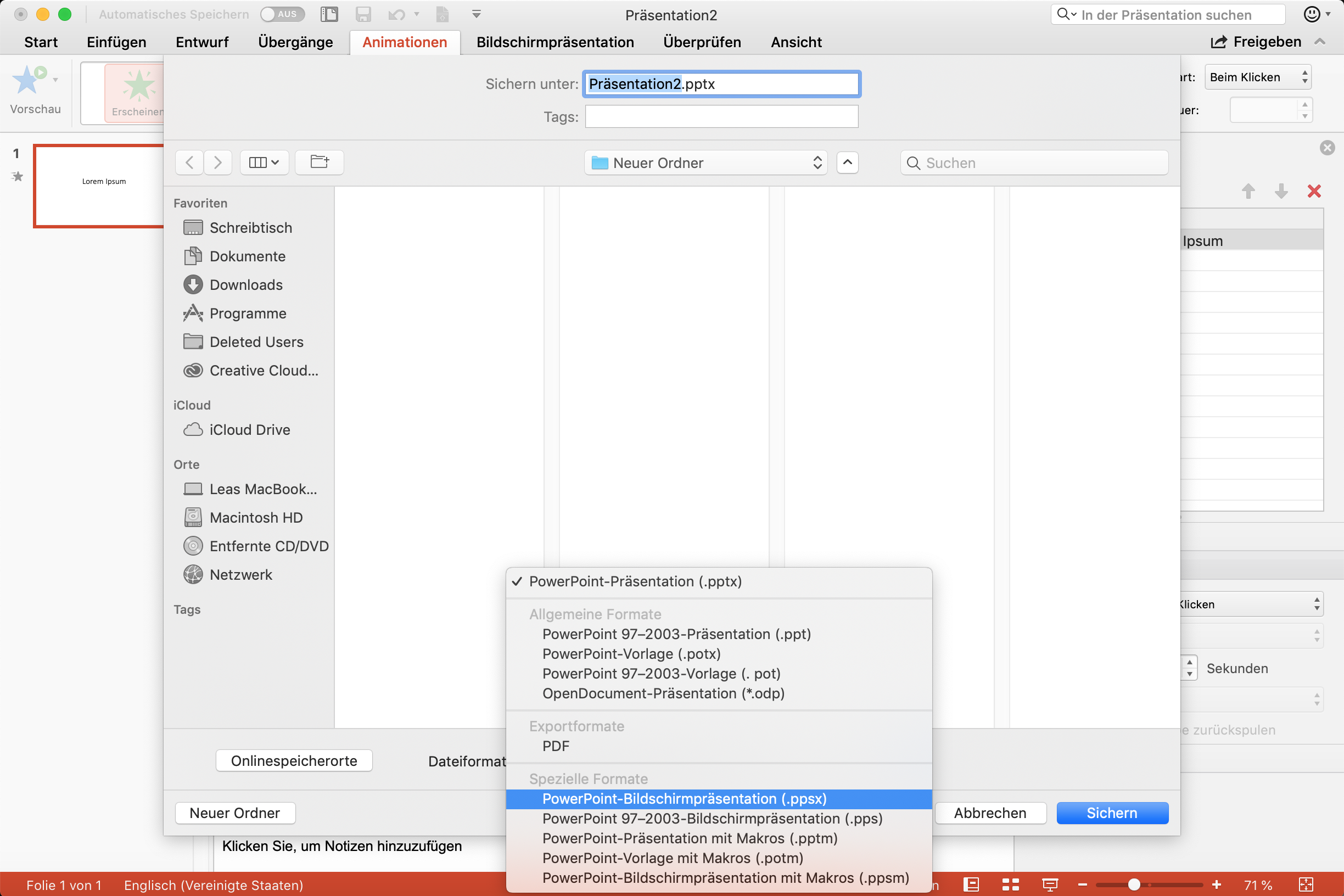
Task: Choose PowerPoint-Präsentation (.pptx) format
Action: tap(719, 581)
